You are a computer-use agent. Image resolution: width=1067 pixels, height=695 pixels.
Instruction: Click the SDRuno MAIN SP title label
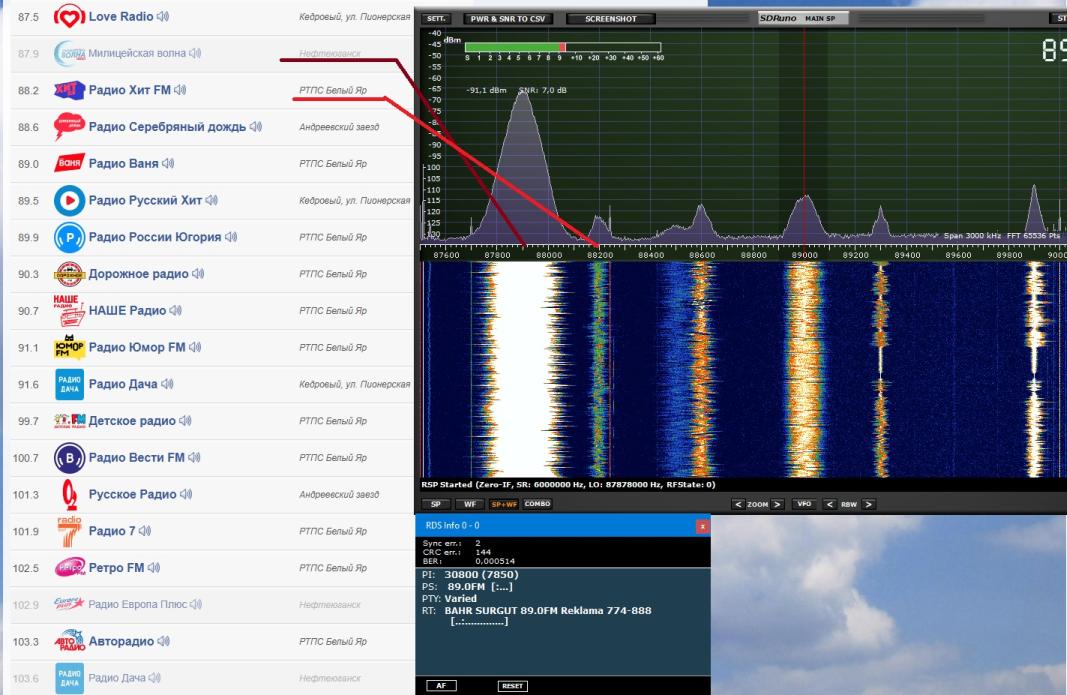pyautogui.click(x=804, y=18)
